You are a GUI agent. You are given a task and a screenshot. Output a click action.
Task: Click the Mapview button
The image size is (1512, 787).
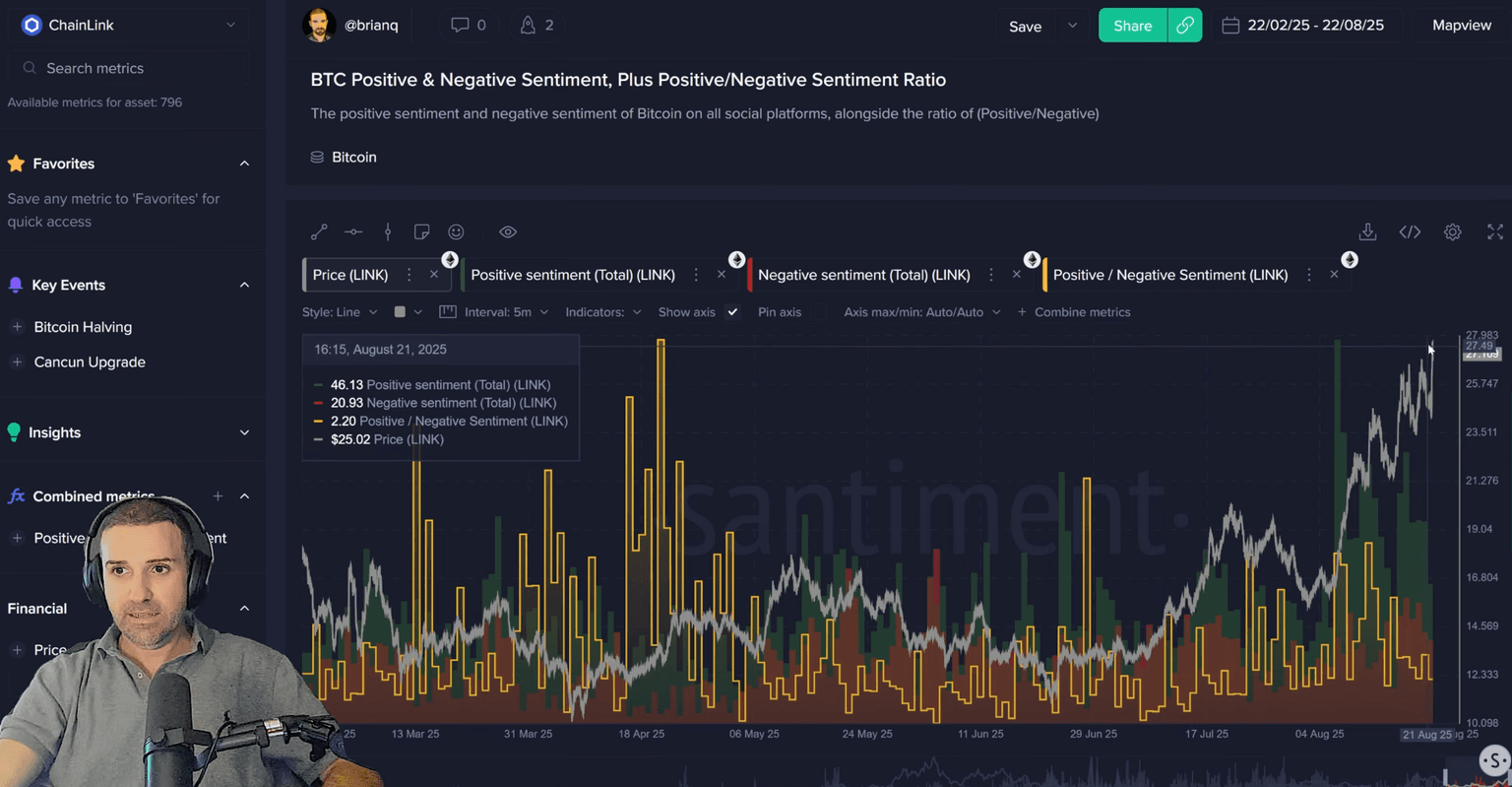tap(1461, 26)
